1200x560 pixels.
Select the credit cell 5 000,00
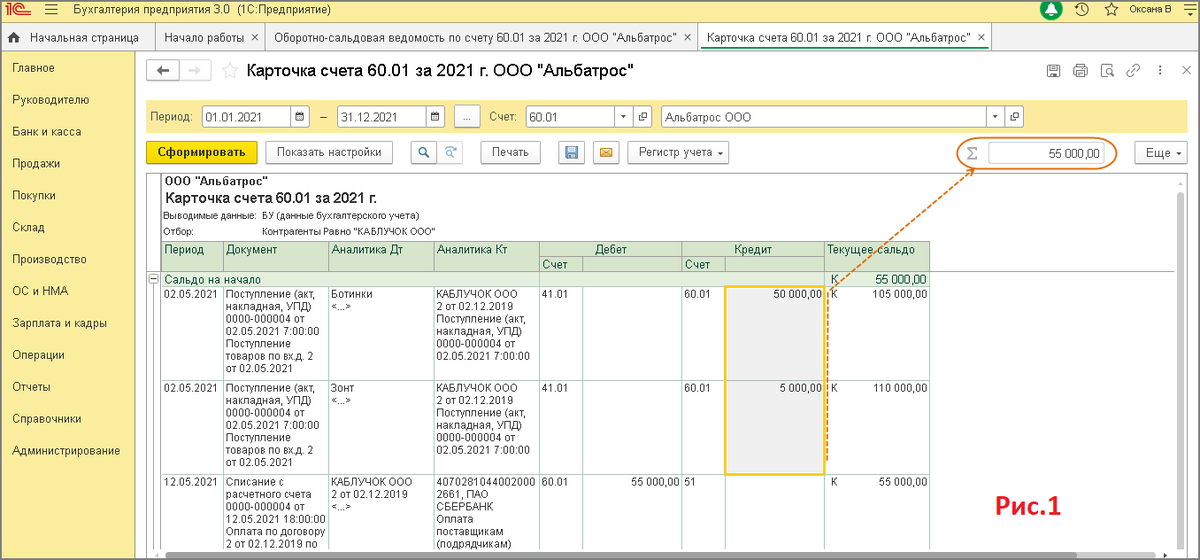coord(774,427)
